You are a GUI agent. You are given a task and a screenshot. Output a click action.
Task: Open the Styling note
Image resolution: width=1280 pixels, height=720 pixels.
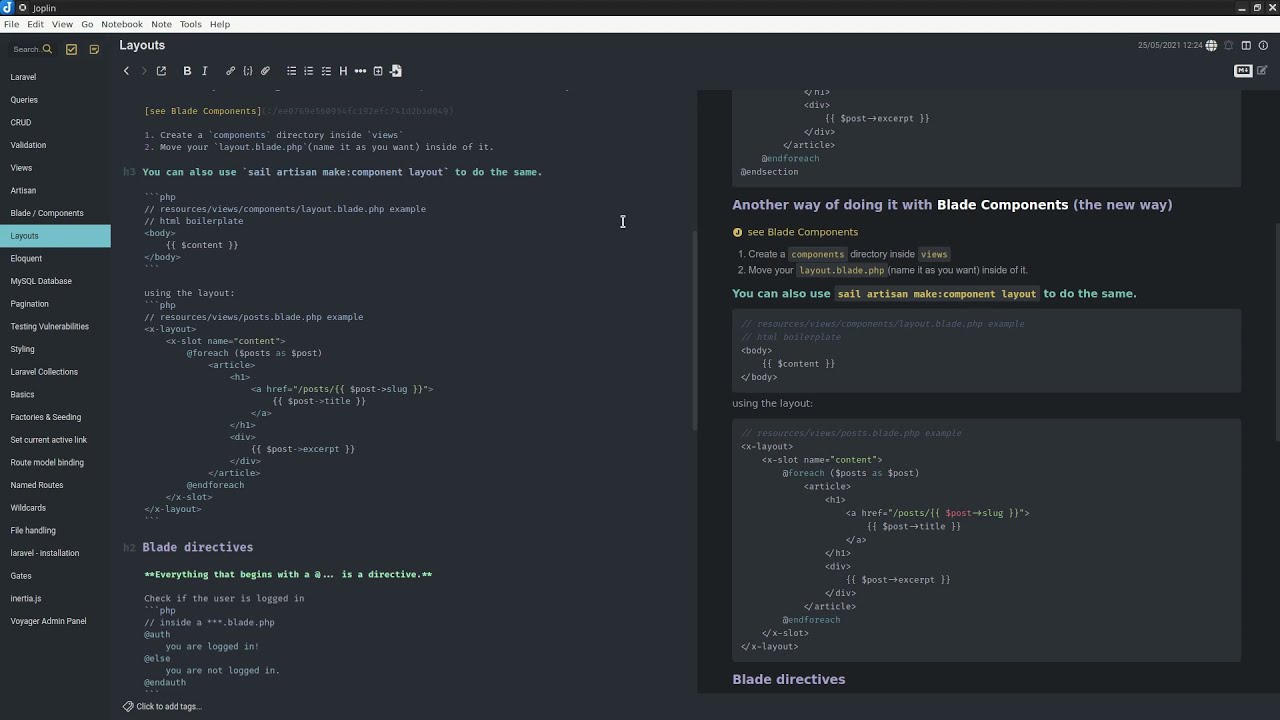pos(55,349)
